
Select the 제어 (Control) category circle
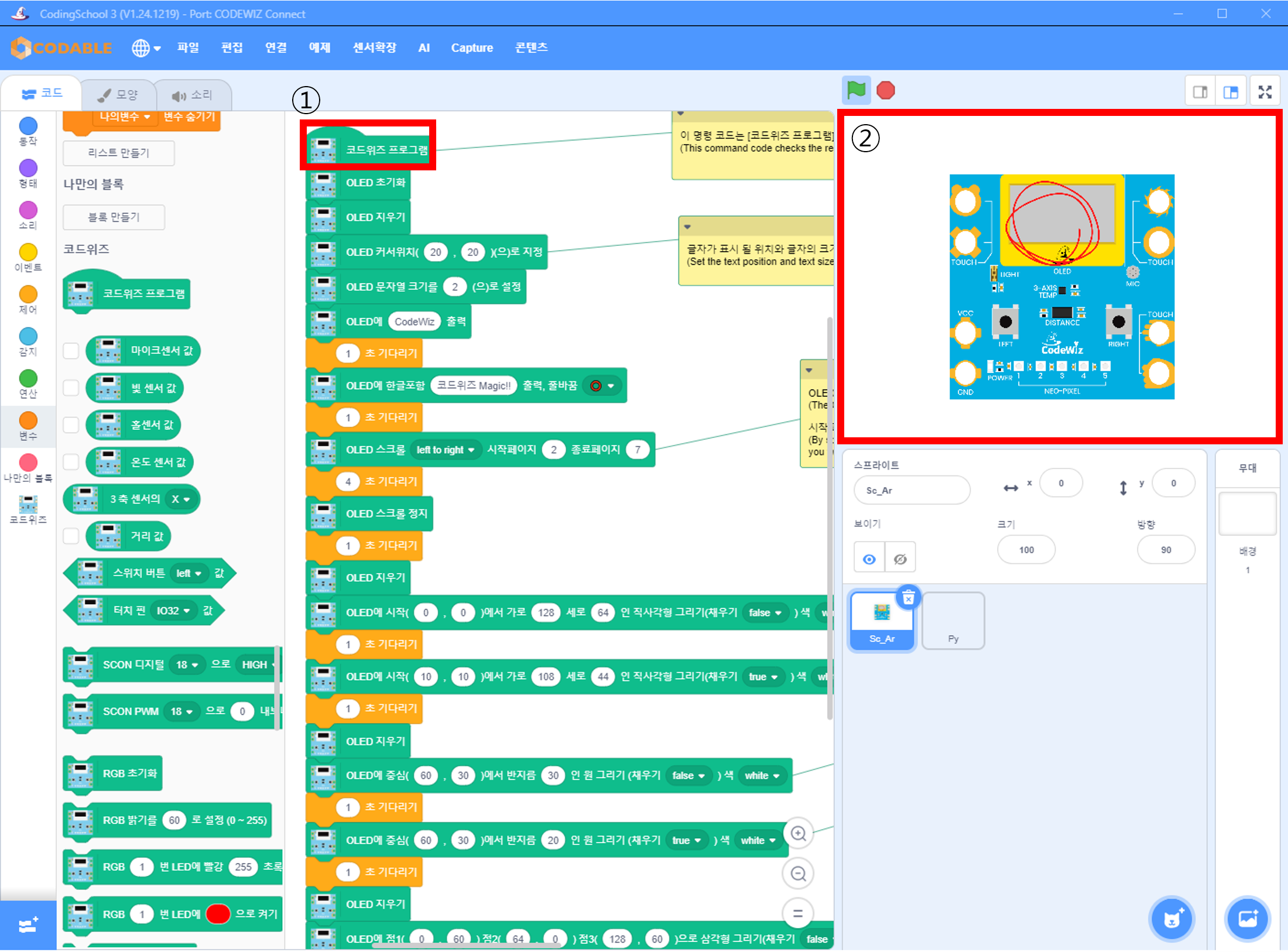point(28,294)
